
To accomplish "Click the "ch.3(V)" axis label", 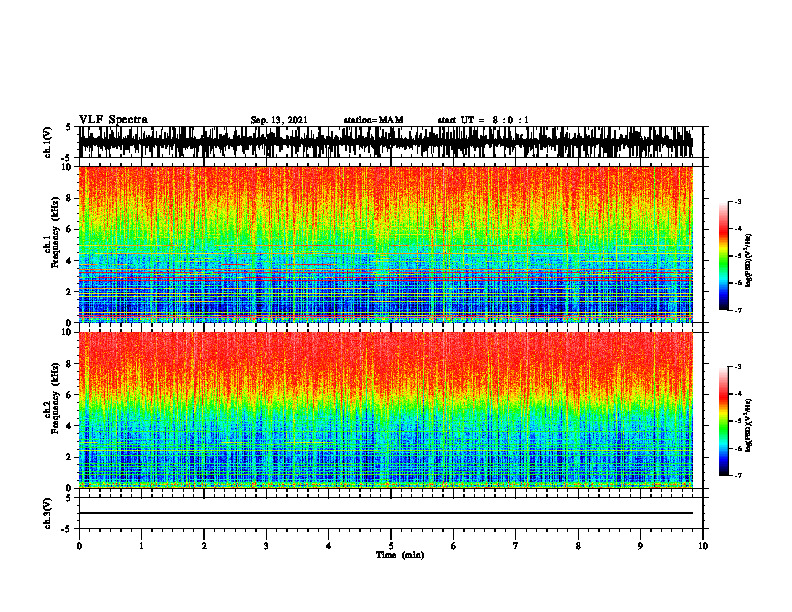I will coord(48,513).
